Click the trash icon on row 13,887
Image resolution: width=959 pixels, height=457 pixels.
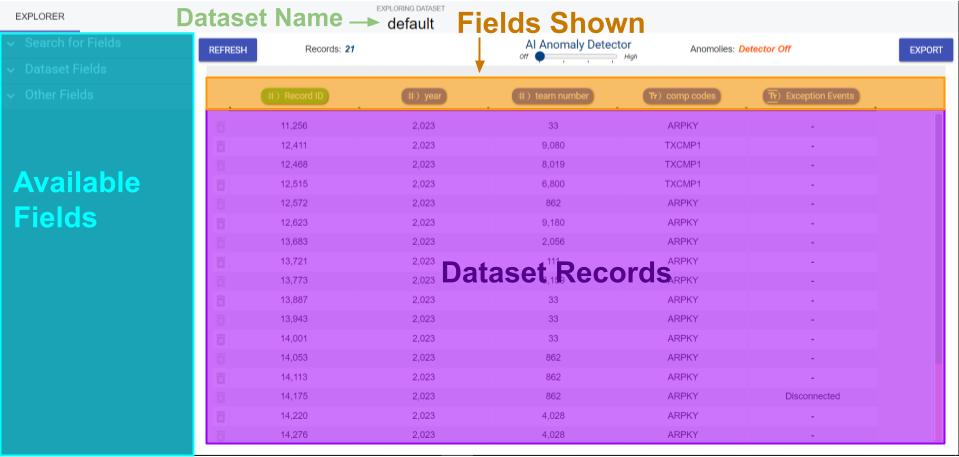(221, 300)
